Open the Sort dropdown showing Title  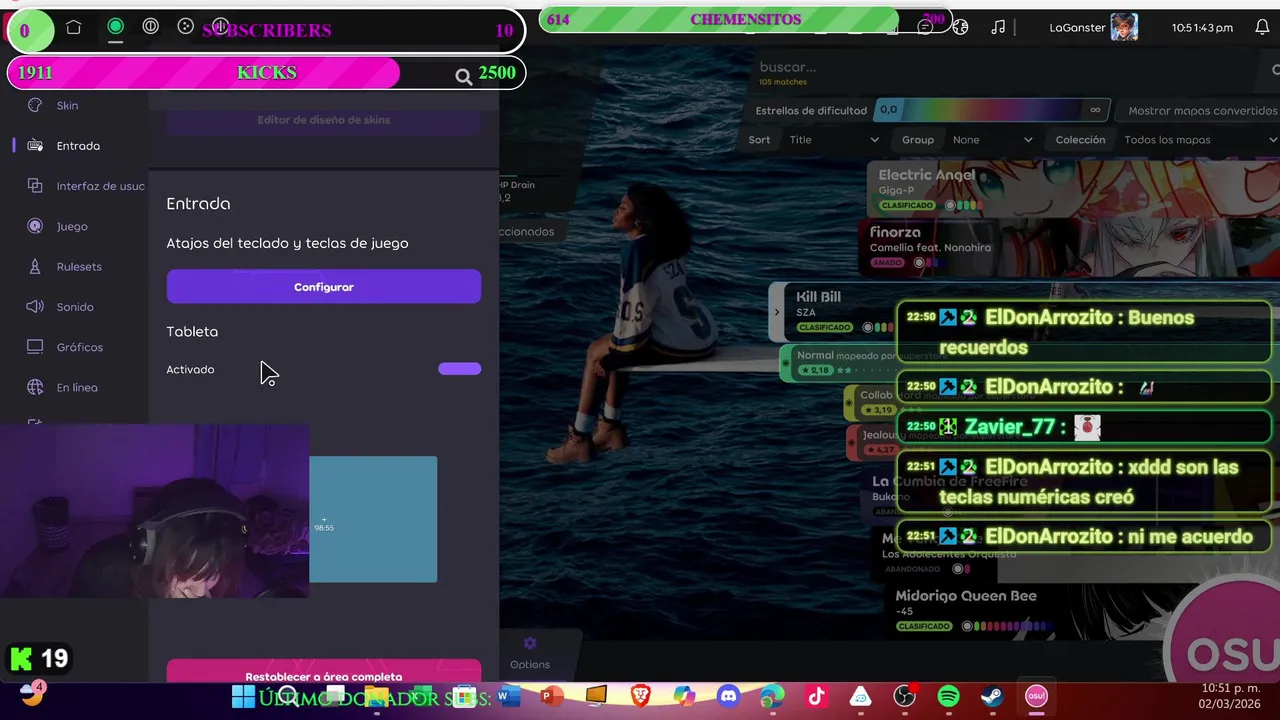pyautogui.click(x=833, y=140)
